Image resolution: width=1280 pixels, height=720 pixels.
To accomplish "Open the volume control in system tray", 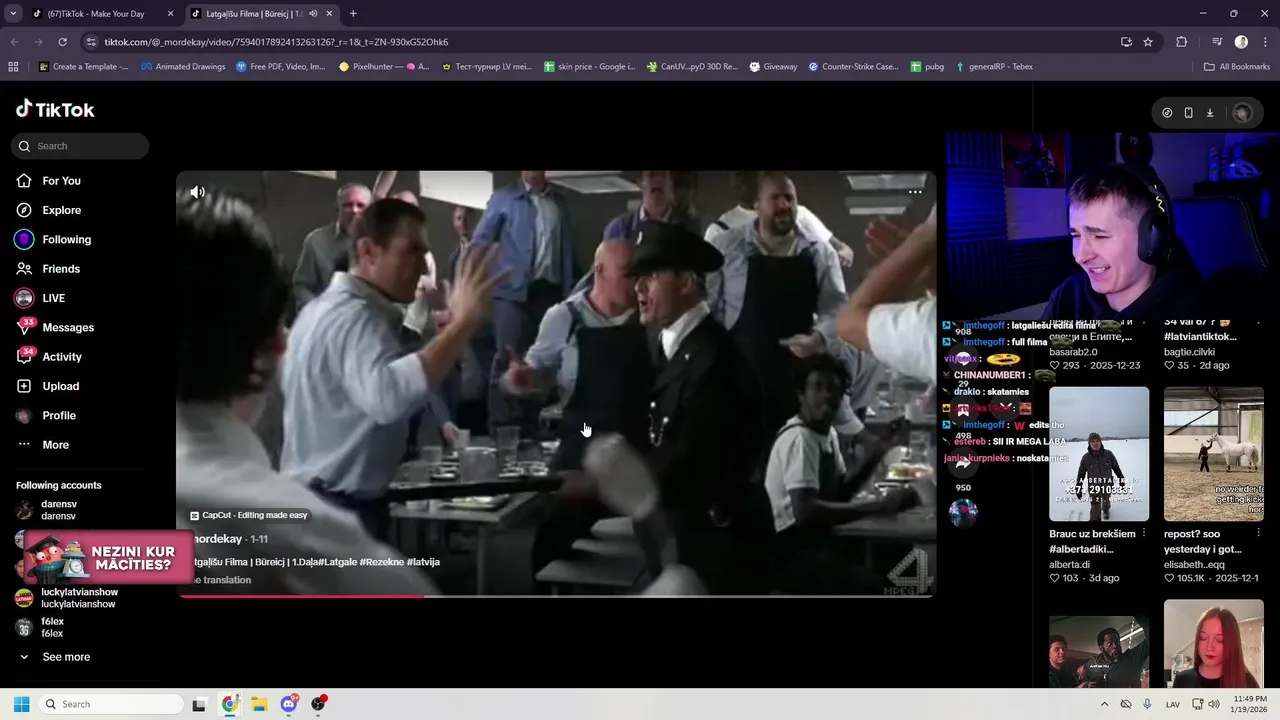I will (x=1214, y=704).
